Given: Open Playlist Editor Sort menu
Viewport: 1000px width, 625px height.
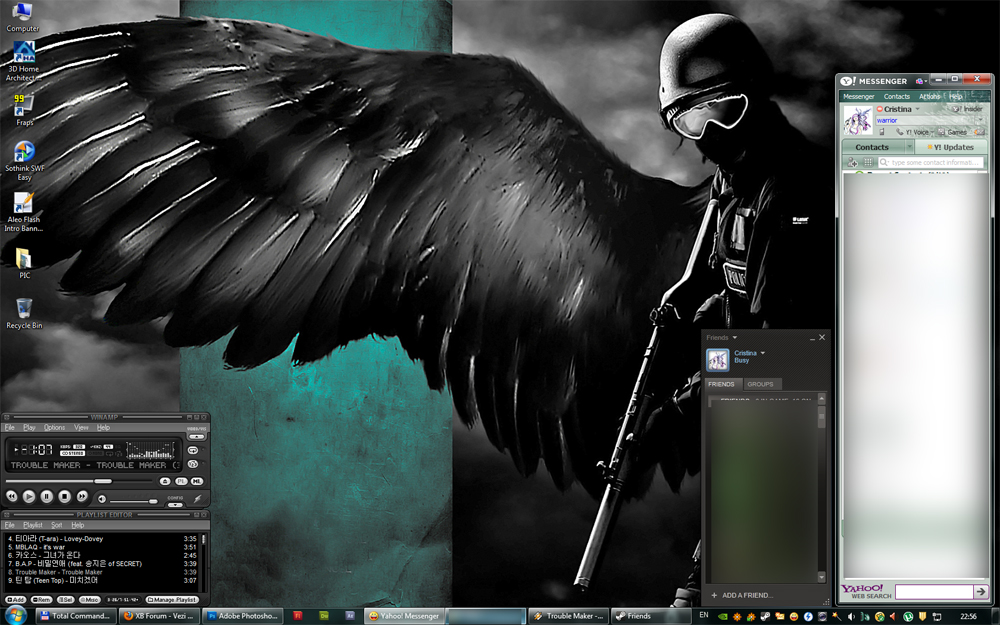Looking at the screenshot, I should click(x=57, y=525).
